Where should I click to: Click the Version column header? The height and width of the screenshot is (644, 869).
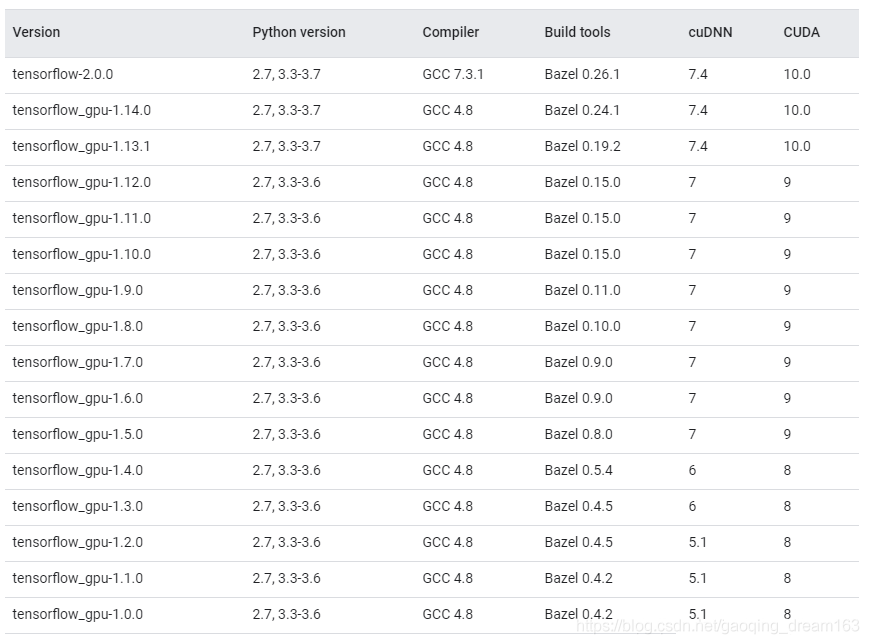click(36, 32)
